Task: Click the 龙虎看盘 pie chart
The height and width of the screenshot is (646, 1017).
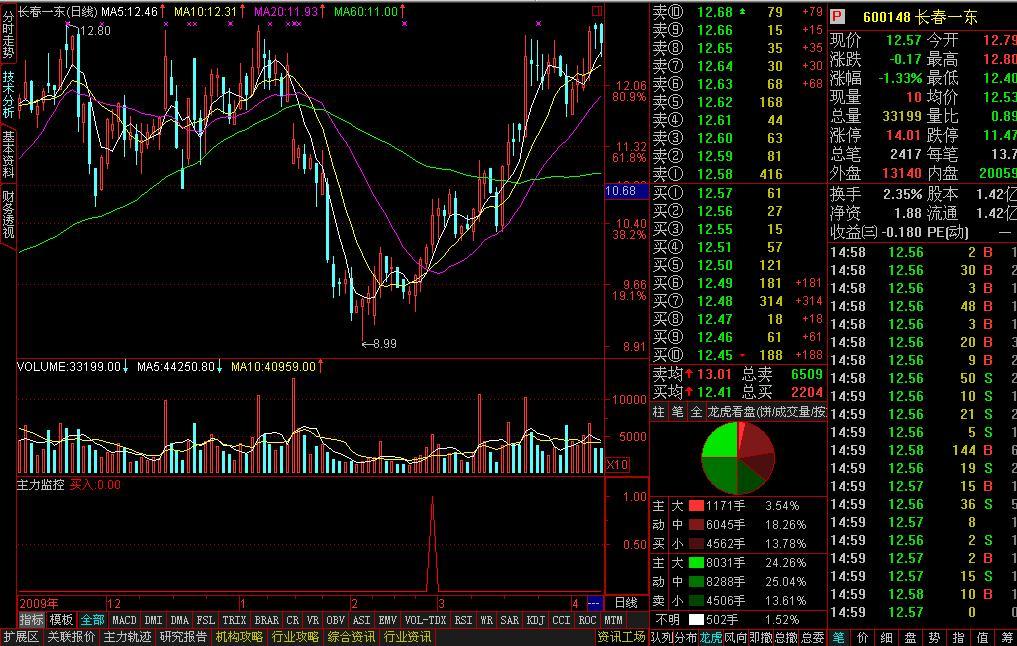Action: tap(739, 457)
